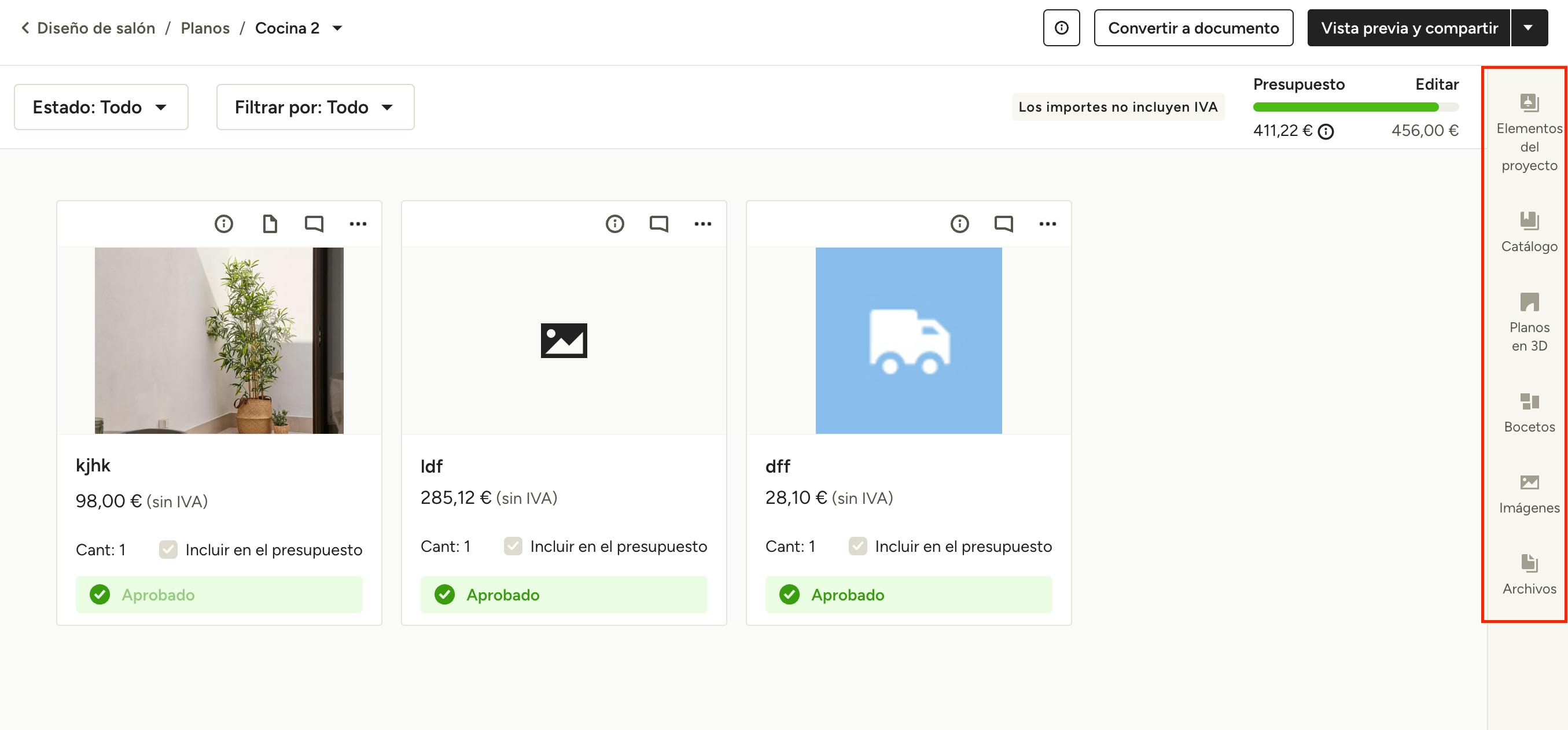The width and height of the screenshot is (1568, 730).
Task: Click the Editar budget link
Action: (x=1437, y=84)
